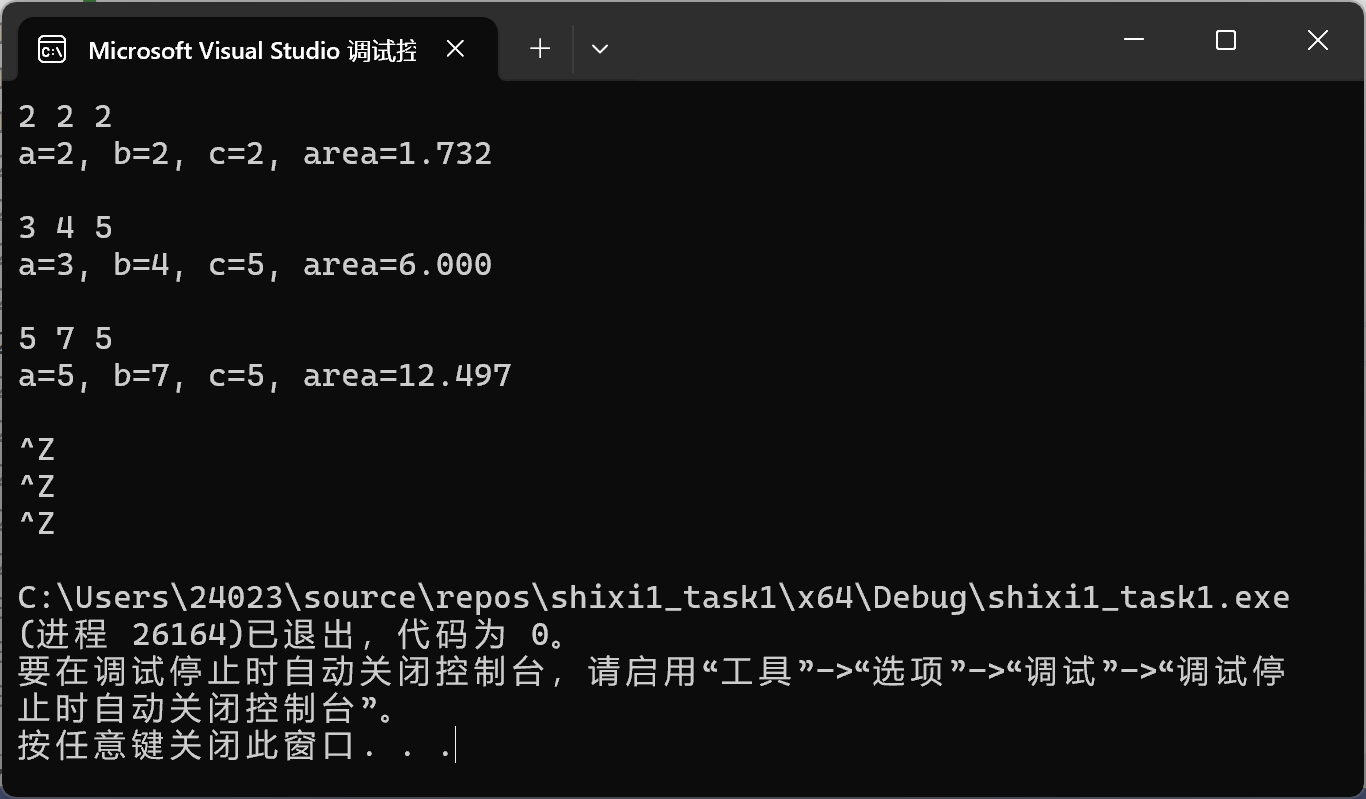Expand the new tab profile dropdown chevron
The image size is (1366, 799).
[x=600, y=48]
